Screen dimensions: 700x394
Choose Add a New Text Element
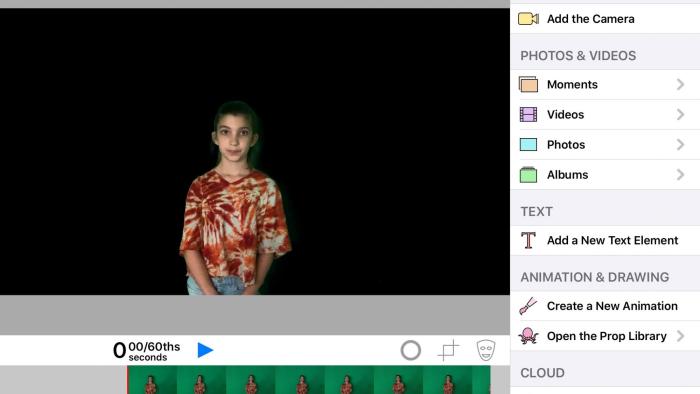(605, 240)
